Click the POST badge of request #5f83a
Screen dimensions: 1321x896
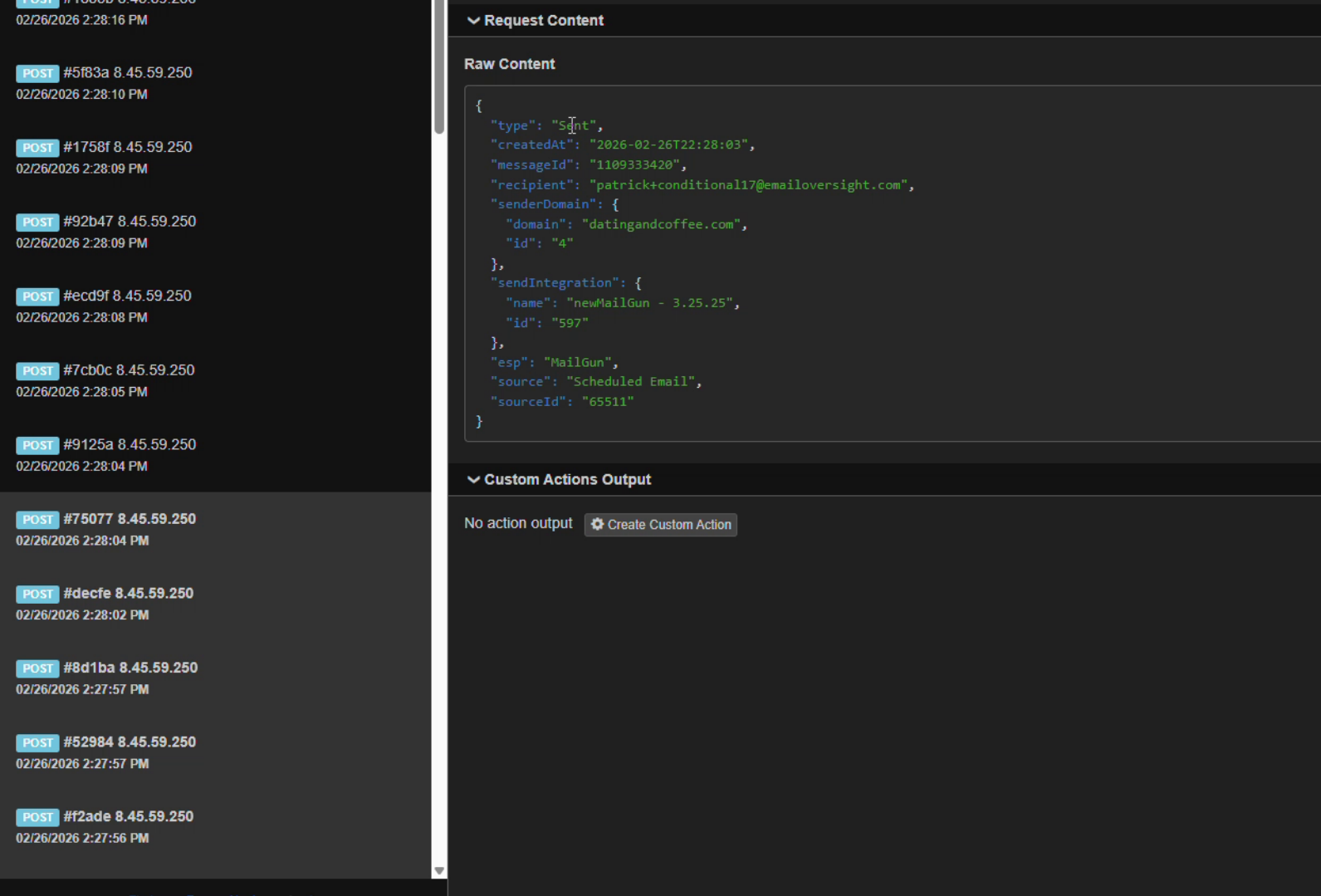click(x=37, y=73)
